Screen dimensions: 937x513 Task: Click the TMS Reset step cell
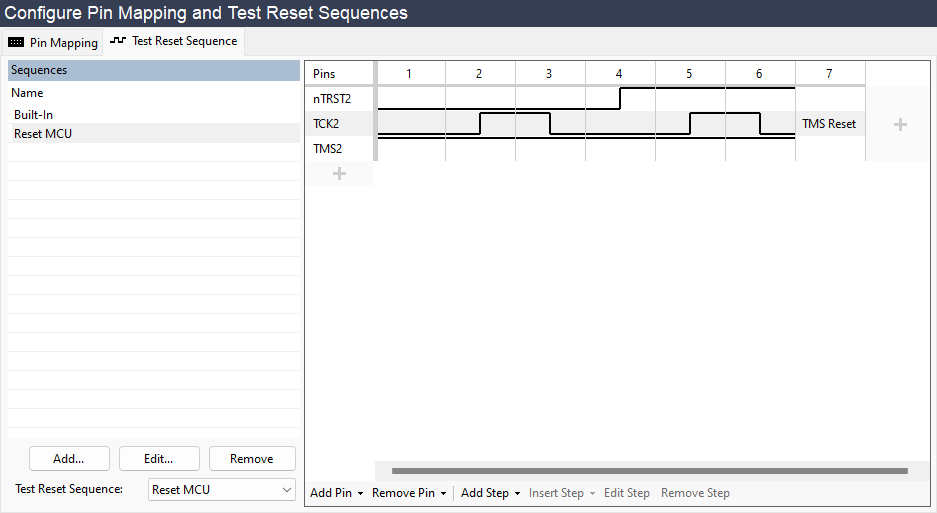829,124
